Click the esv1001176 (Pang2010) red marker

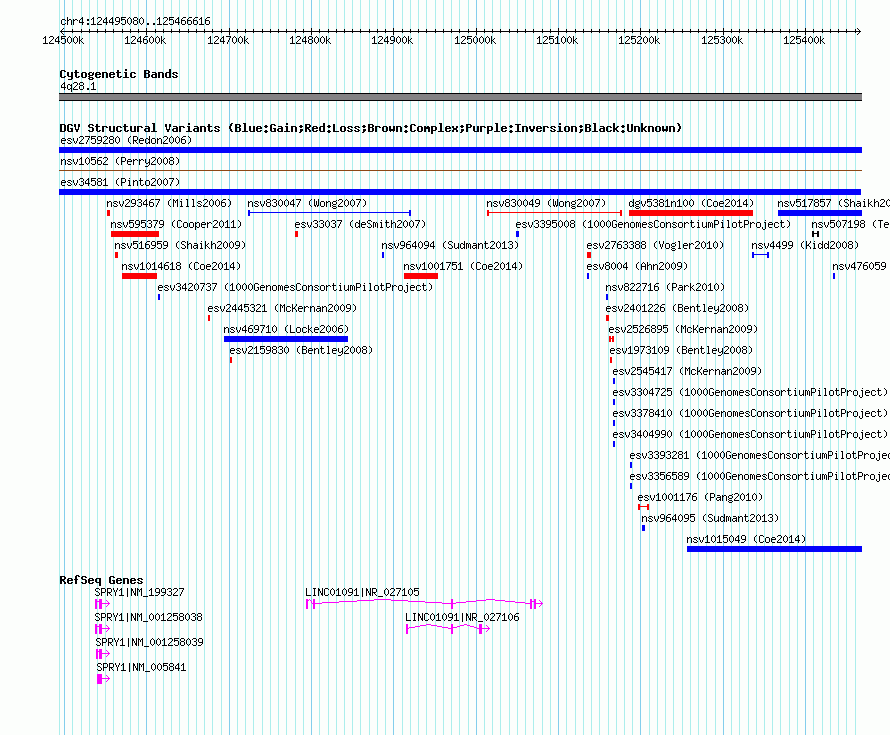(x=643, y=507)
